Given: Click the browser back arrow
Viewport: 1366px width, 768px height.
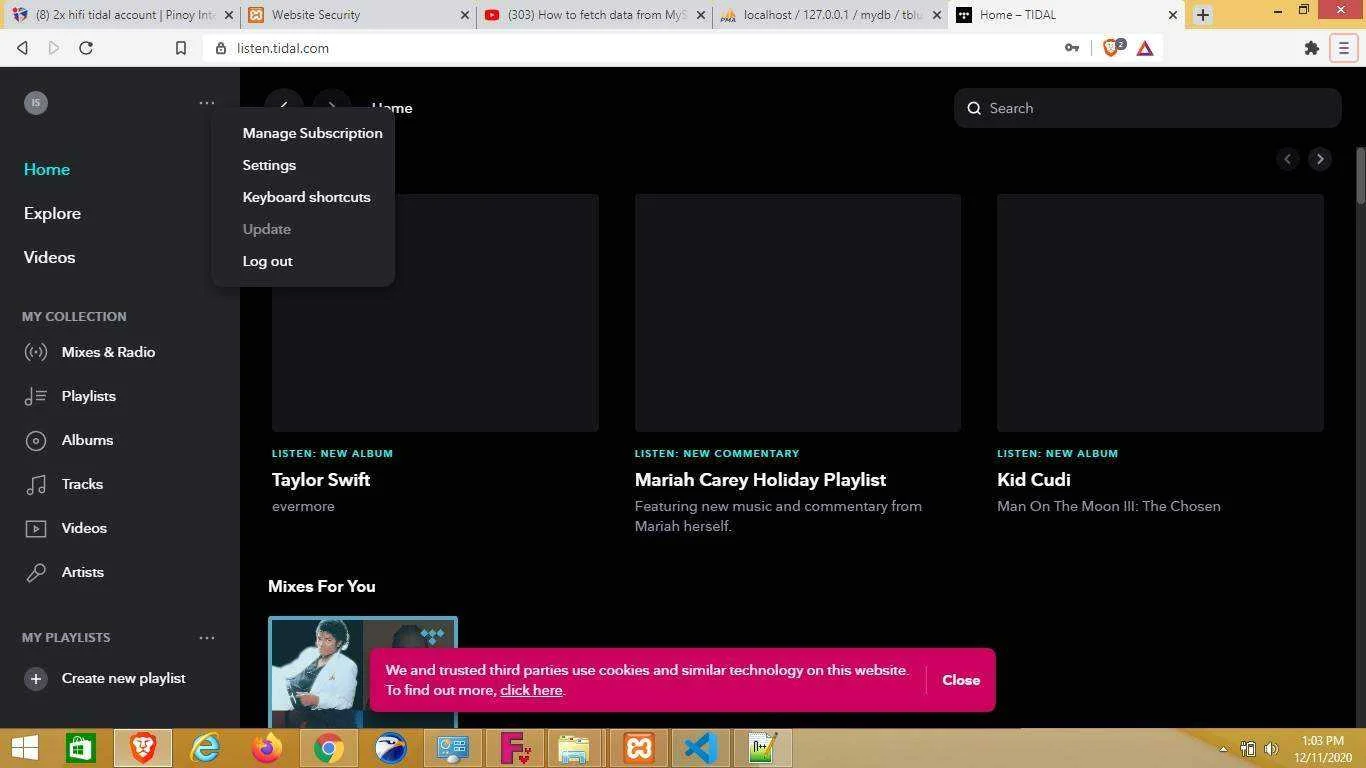Looking at the screenshot, I should [x=22, y=48].
